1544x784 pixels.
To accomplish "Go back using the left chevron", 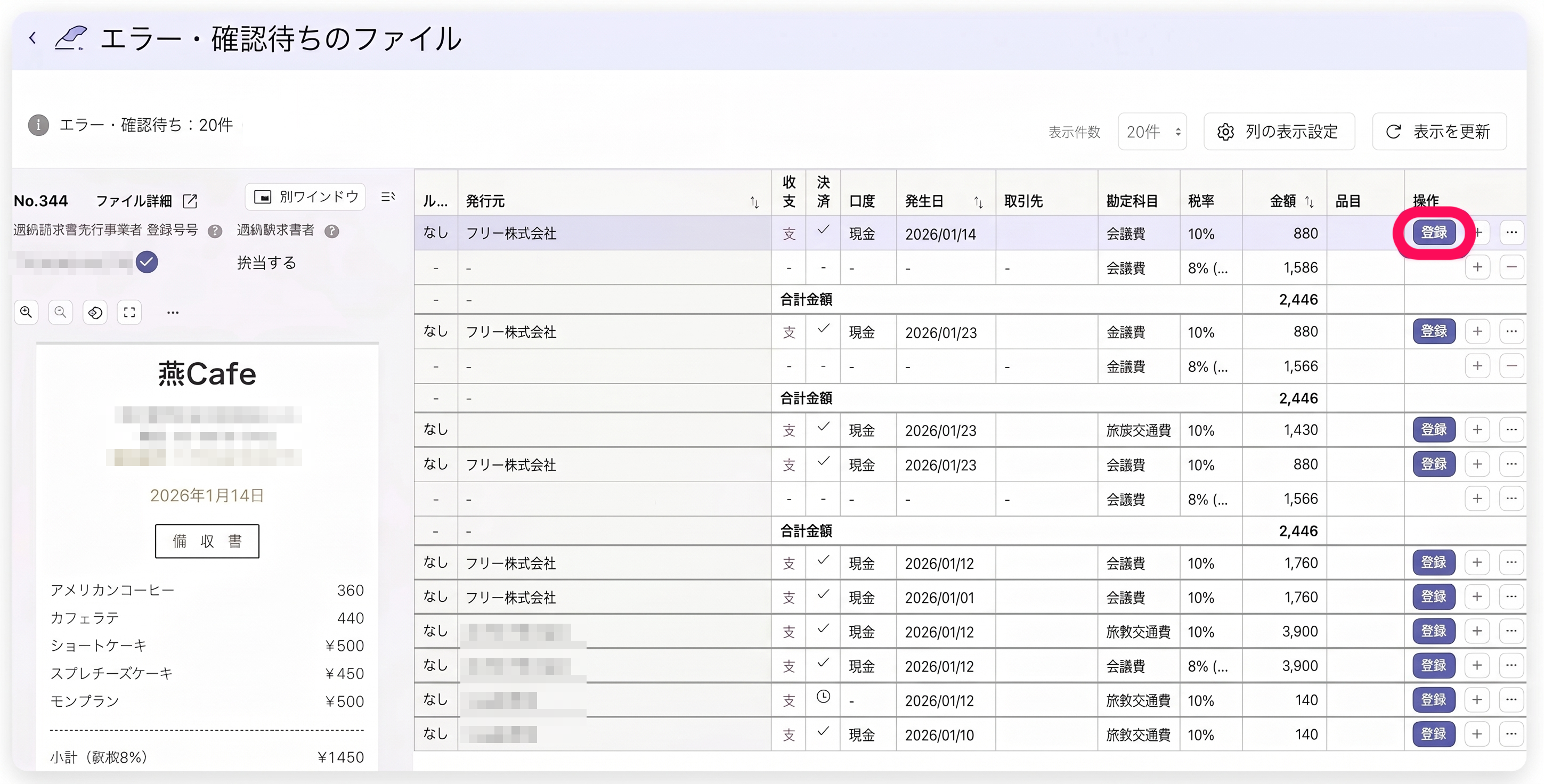I will [x=32, y=38].
